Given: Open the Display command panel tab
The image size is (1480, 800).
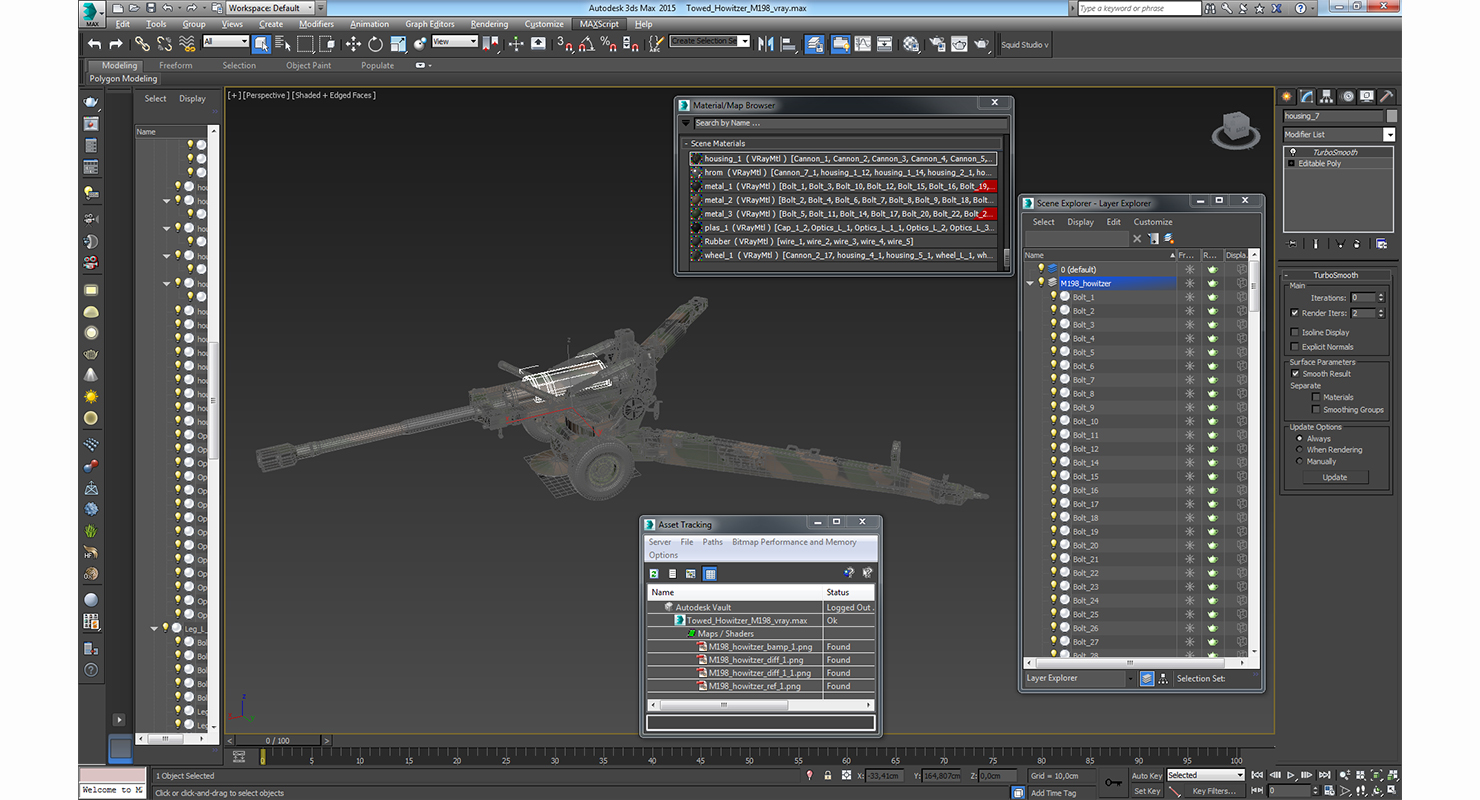Looking at the screenshot, I should 1366,96.
